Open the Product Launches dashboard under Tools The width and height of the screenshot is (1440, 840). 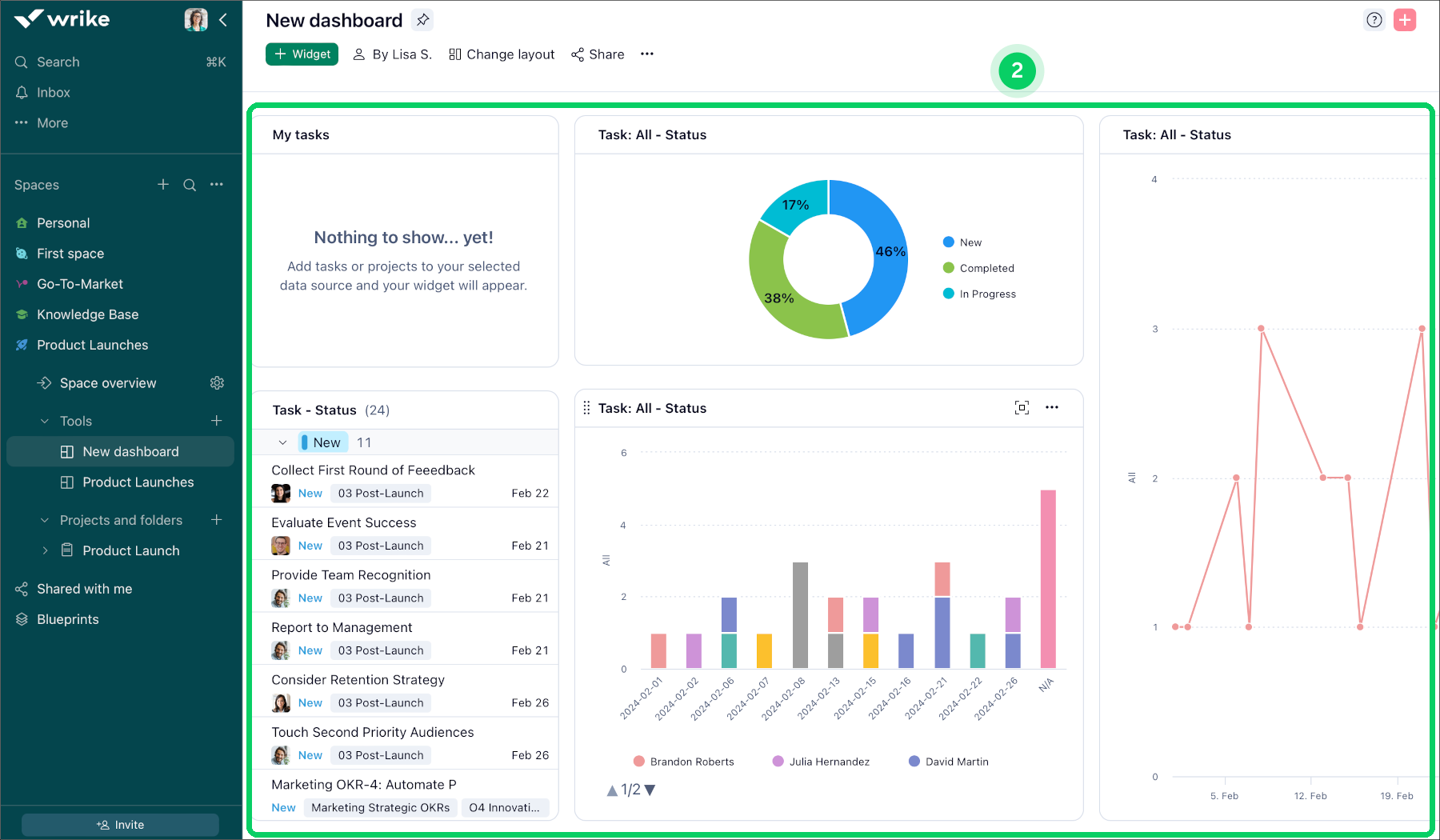coord(137,482)
